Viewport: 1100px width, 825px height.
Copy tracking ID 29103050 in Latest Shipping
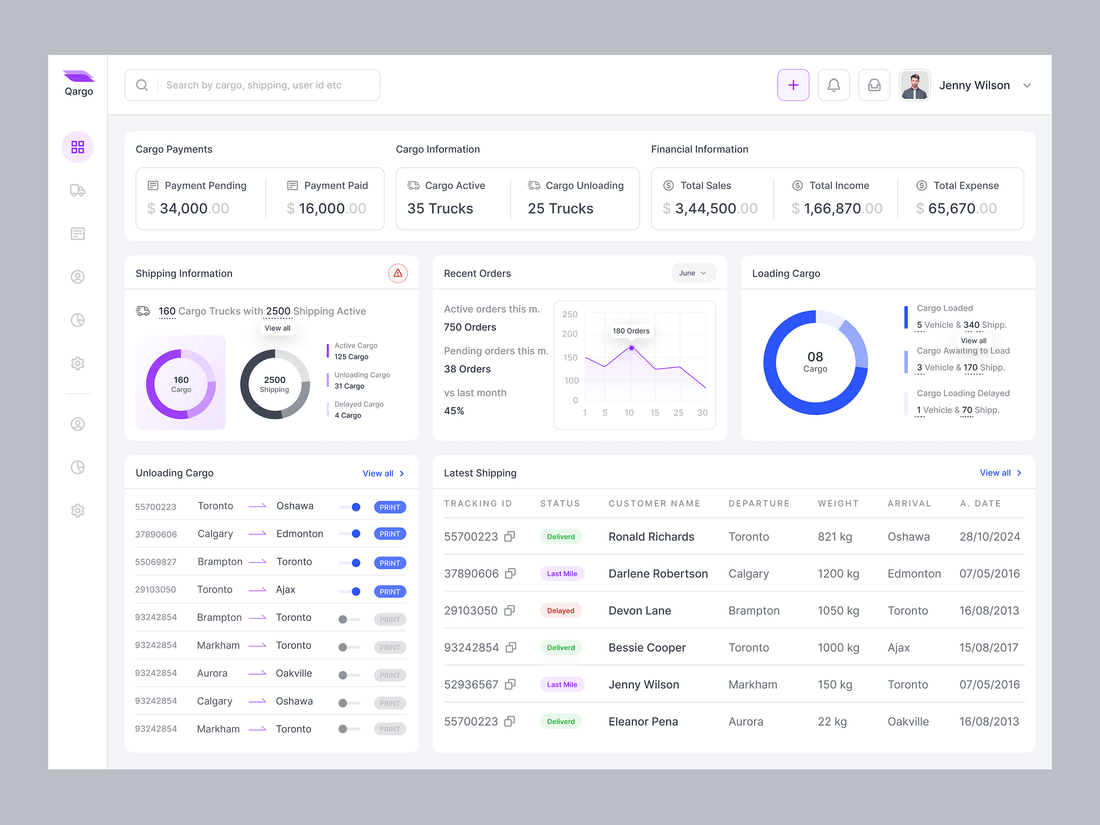tap(510, 611)
